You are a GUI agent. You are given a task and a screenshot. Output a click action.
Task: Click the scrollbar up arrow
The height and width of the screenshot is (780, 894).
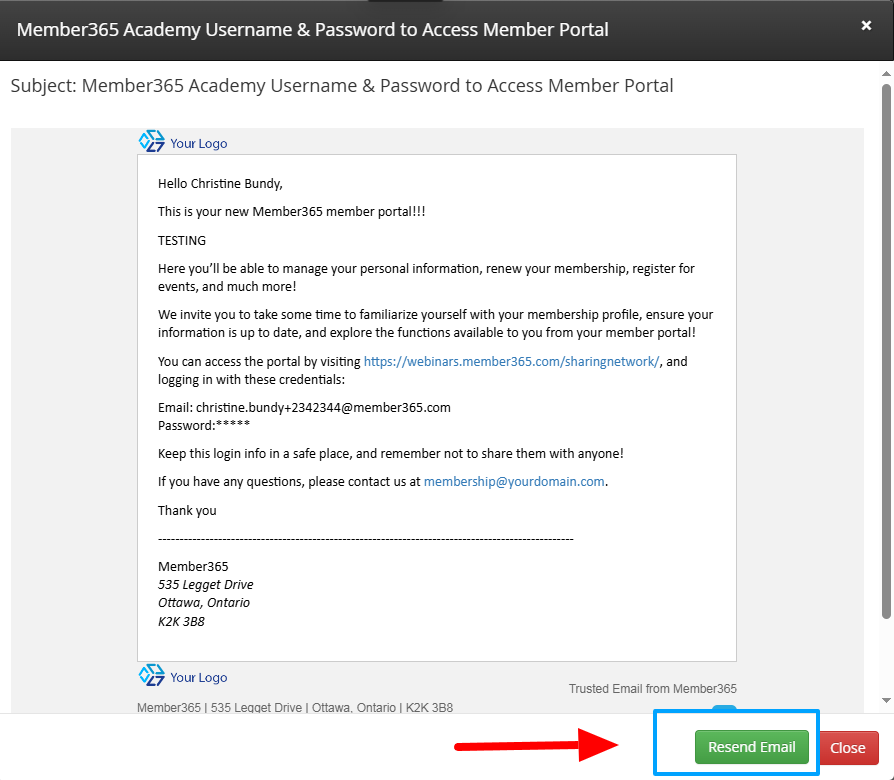click(x=886, y=74)
